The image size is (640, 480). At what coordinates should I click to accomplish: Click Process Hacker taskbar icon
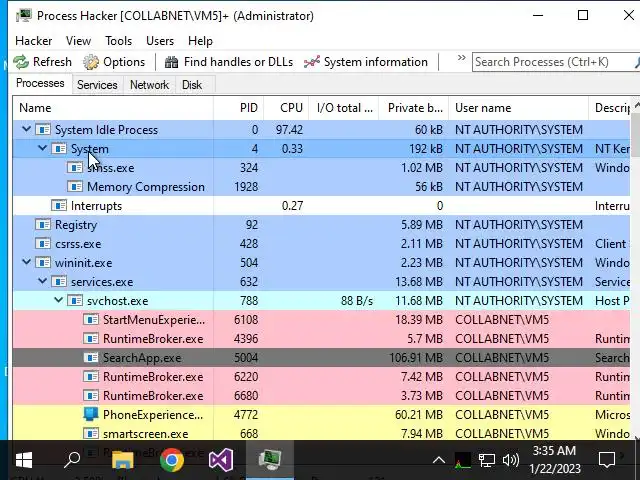click(x=270, y=460)
